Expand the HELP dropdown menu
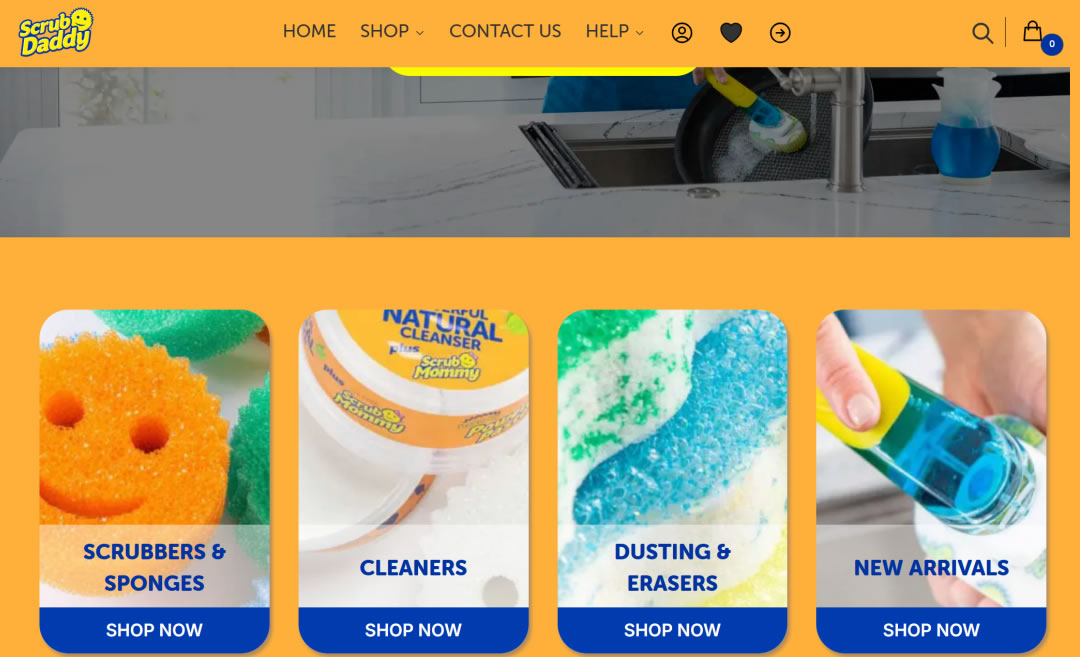 (x=614, y=31)
